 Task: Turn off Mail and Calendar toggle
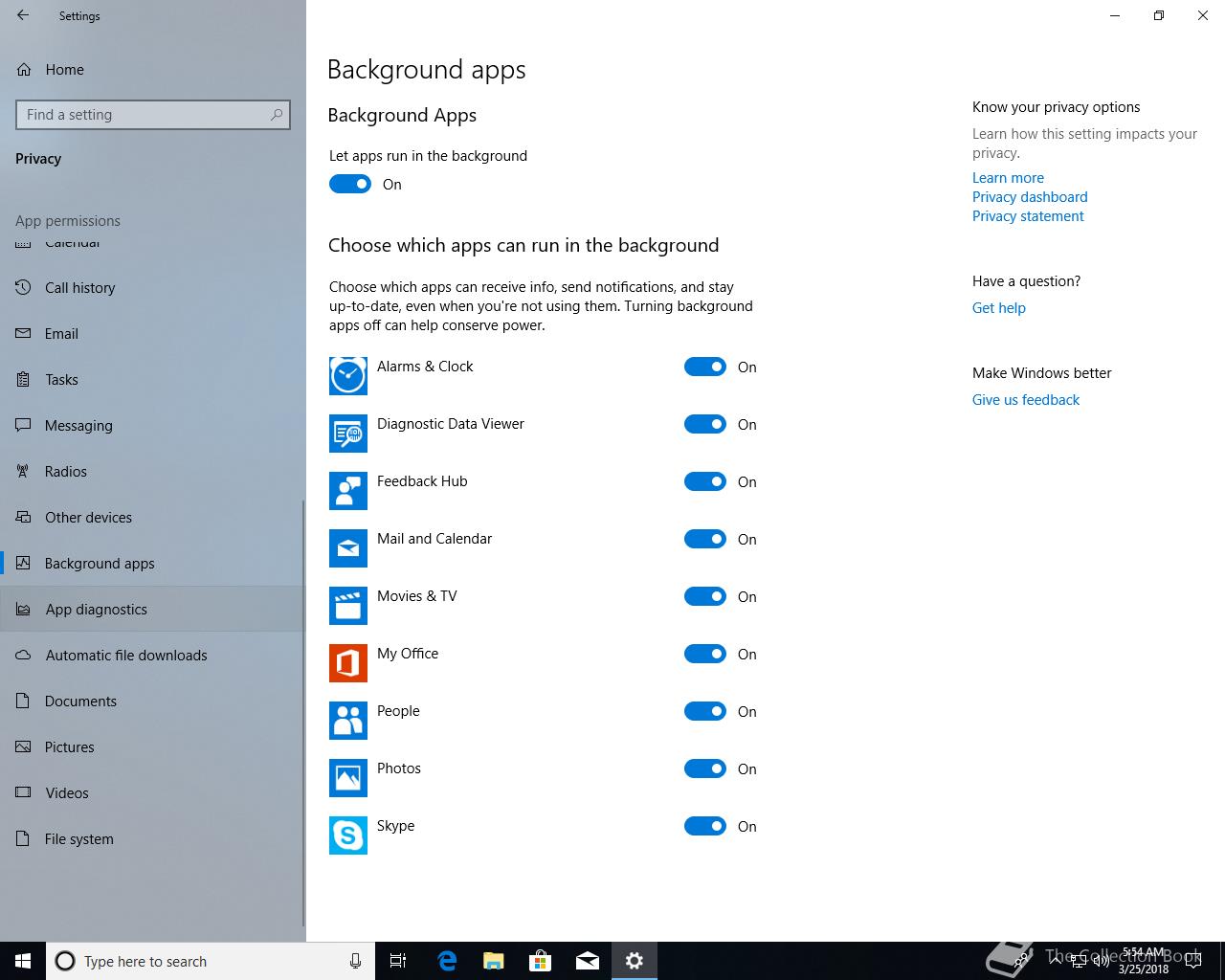click(x=705, y=539)
